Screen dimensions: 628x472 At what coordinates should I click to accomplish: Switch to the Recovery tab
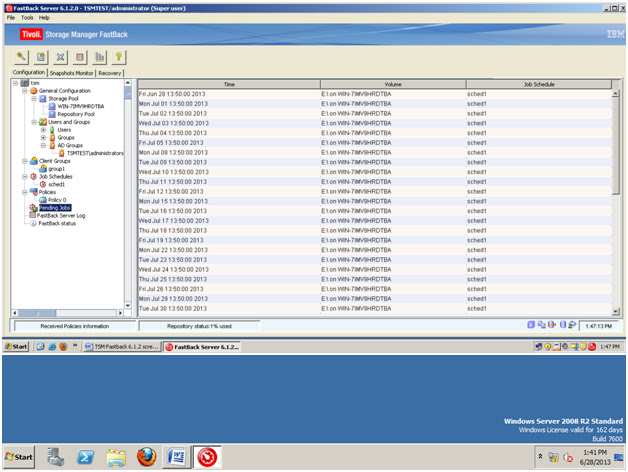pos(109,73)
